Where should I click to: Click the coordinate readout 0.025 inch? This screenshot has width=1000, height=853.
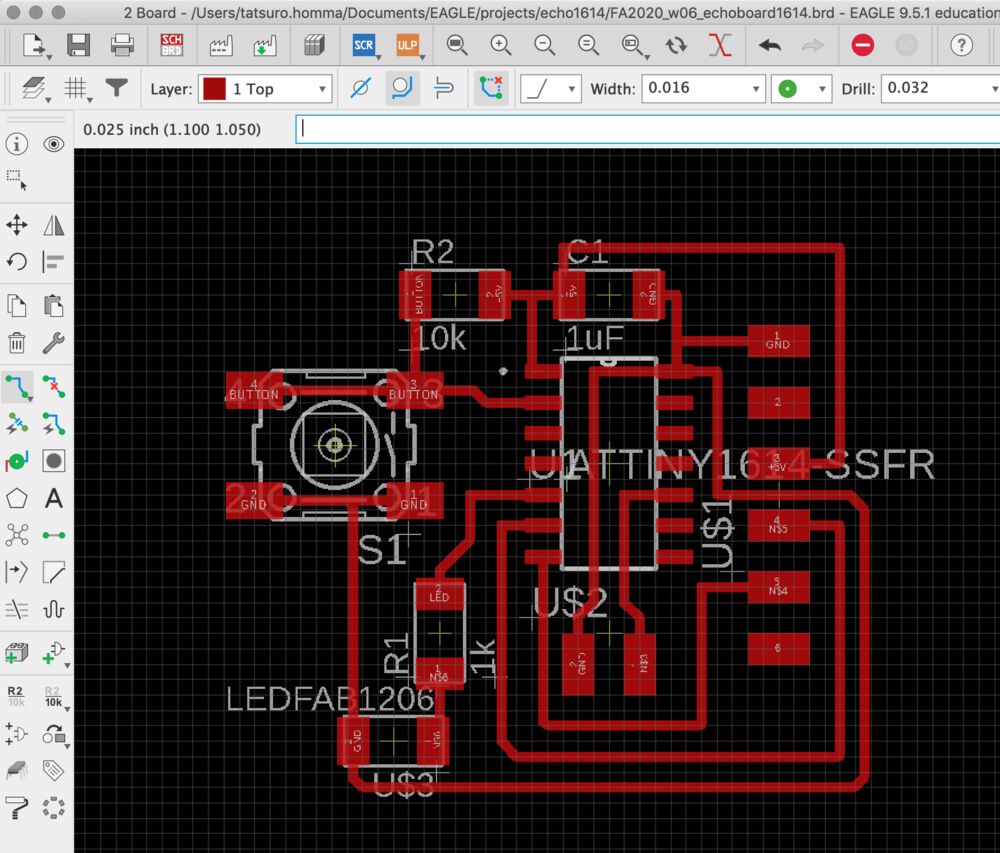(172, 129)
